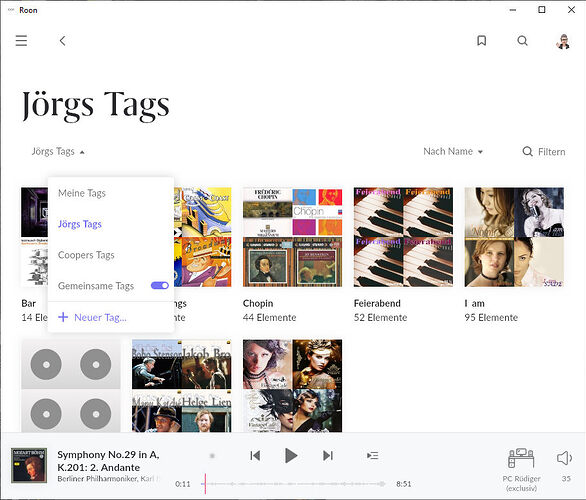
Task: Open the Mozart album cover in footer
Action: point(29,466)
